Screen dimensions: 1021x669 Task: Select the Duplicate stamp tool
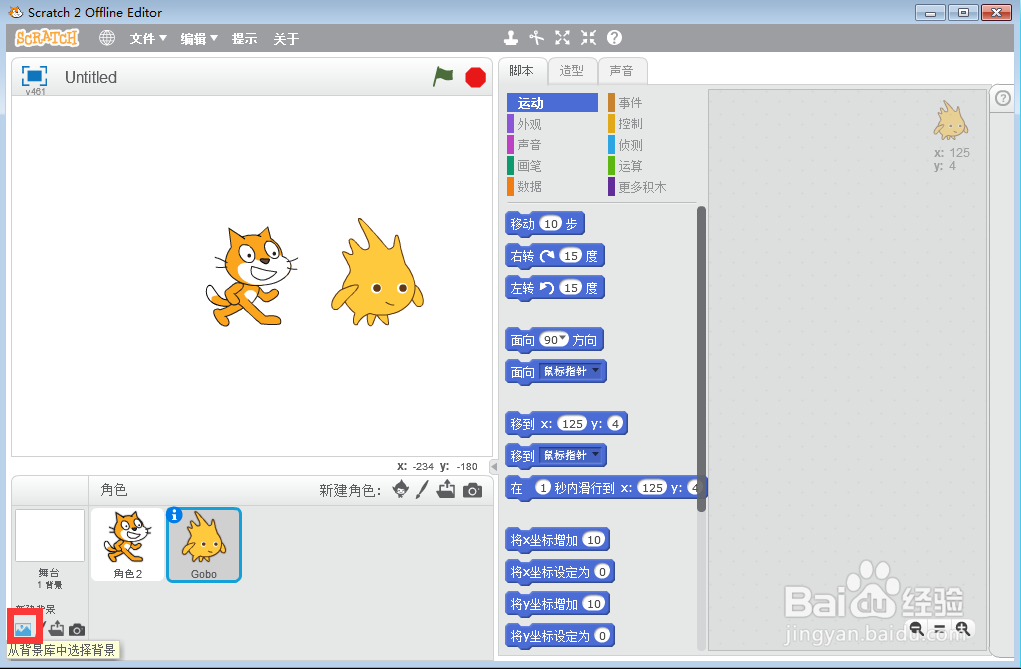pos(511,38)
